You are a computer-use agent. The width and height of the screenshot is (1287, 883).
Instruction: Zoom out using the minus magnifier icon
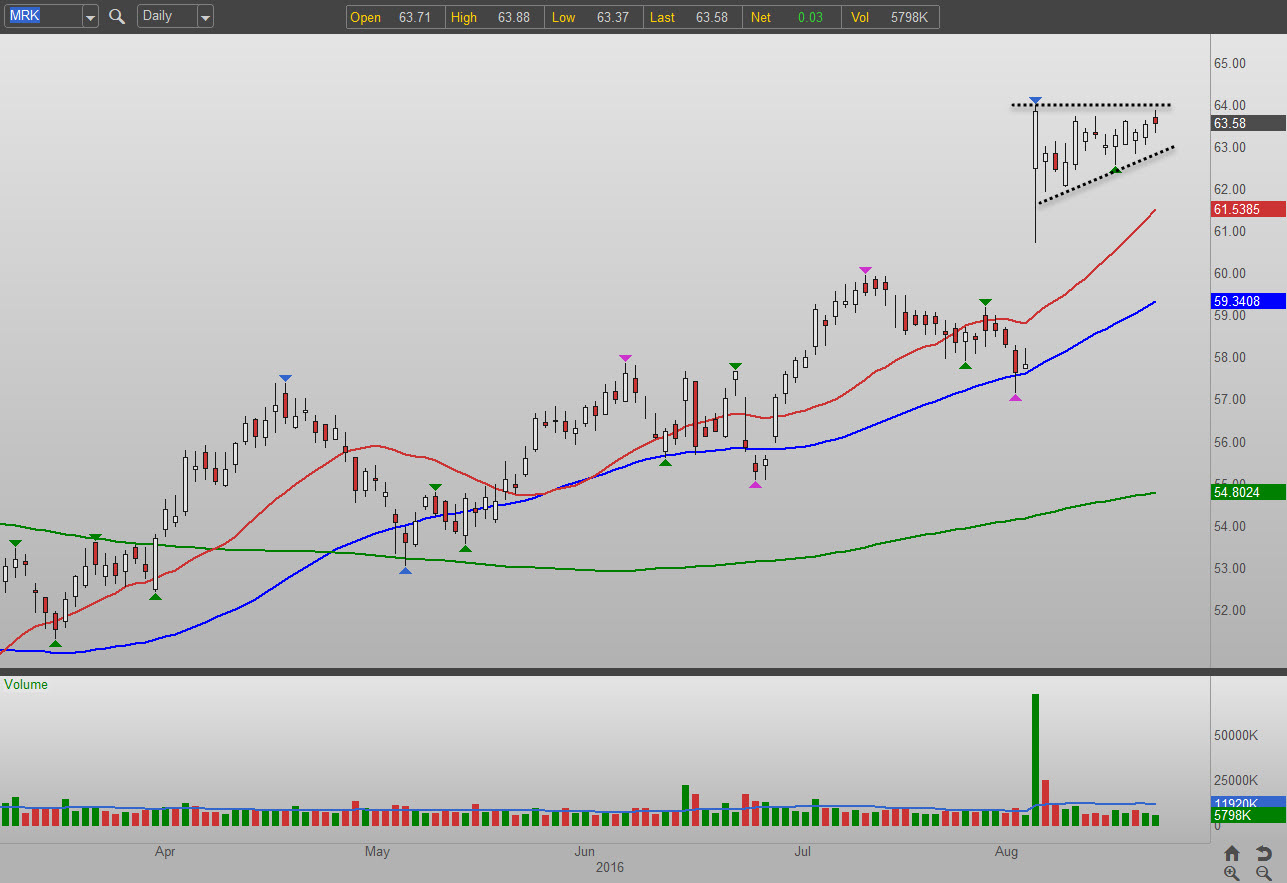[x=1263, y=873]
